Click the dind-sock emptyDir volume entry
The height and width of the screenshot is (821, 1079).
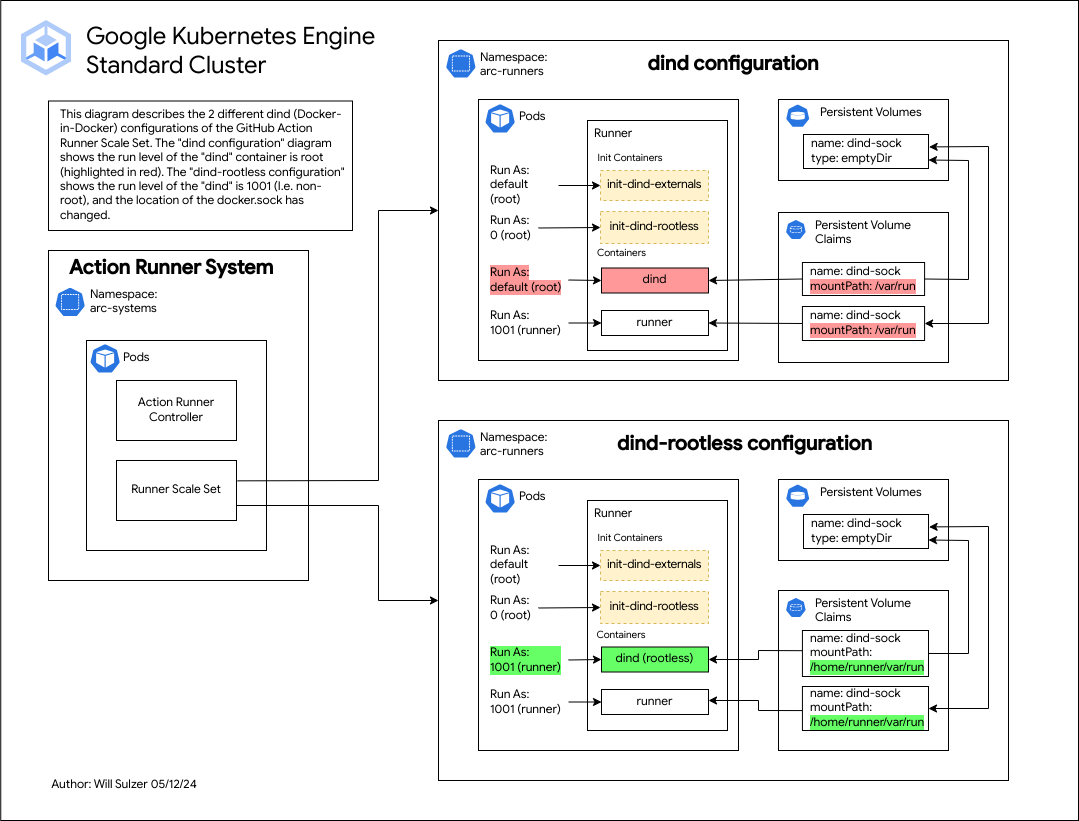click(x=864, y=151)
